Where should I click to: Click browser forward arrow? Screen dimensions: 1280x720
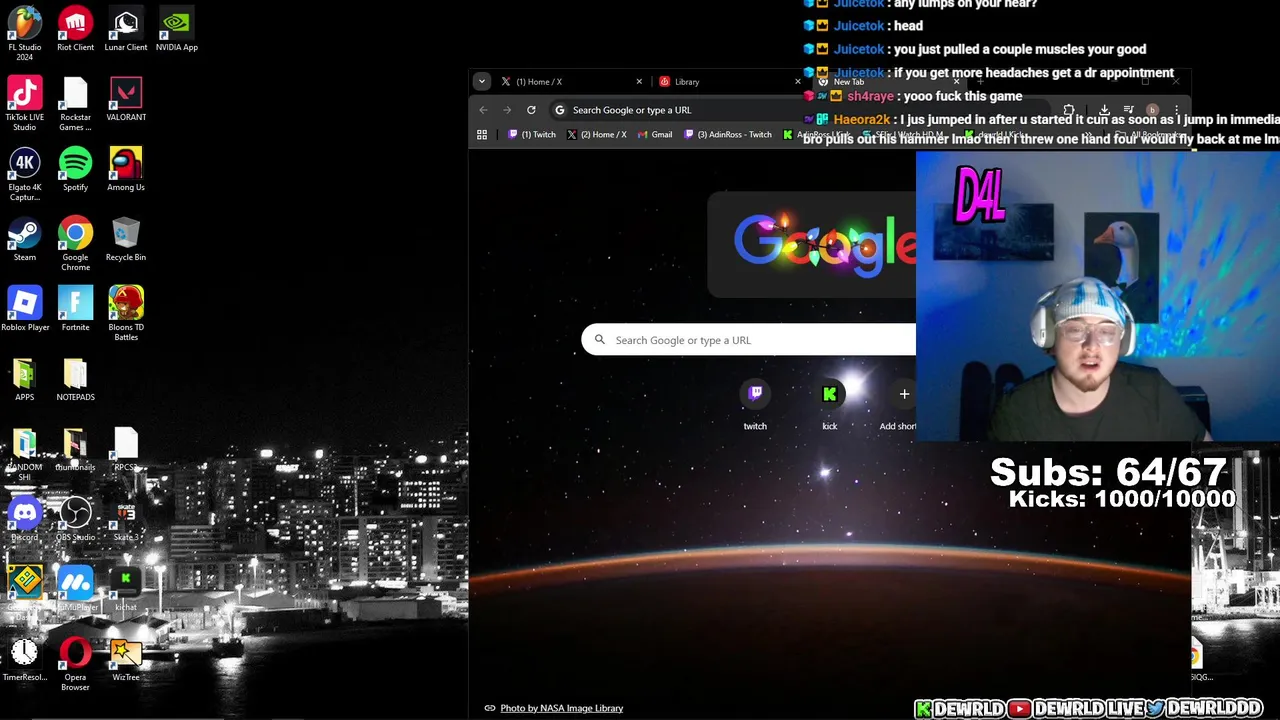coord(507,110)
